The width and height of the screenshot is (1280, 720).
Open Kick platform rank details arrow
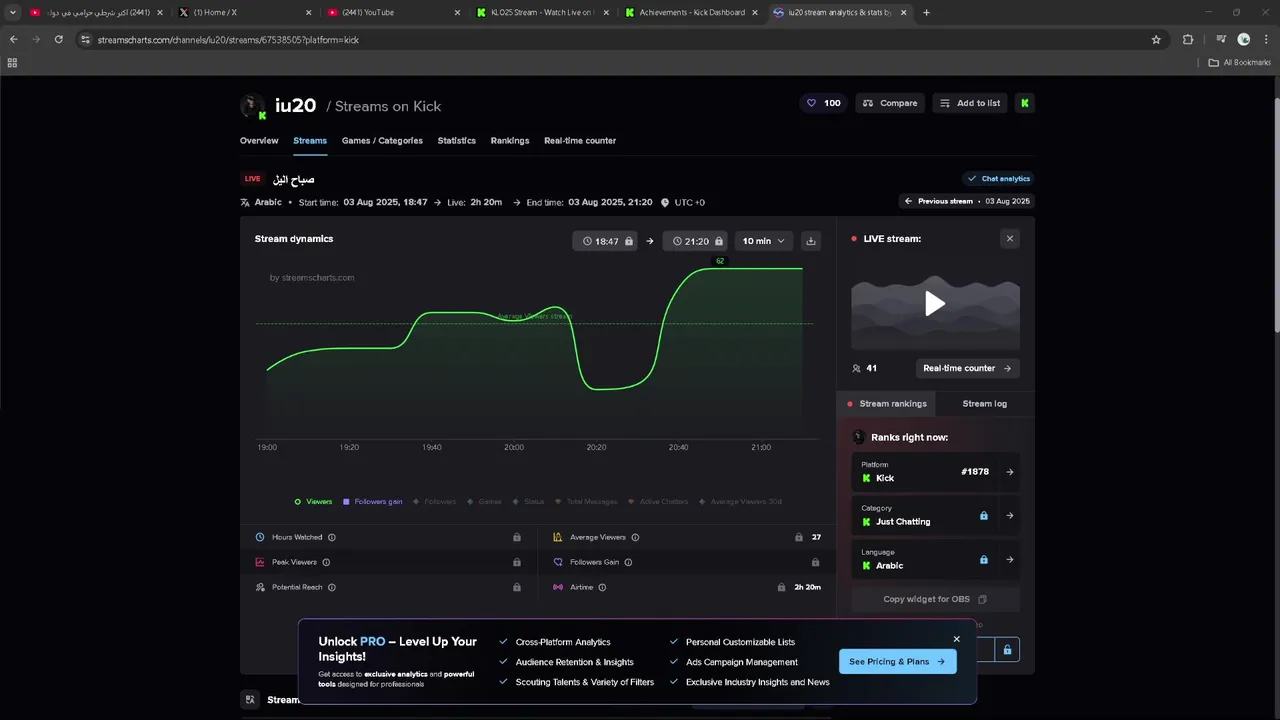click(x=1010, y=472)
